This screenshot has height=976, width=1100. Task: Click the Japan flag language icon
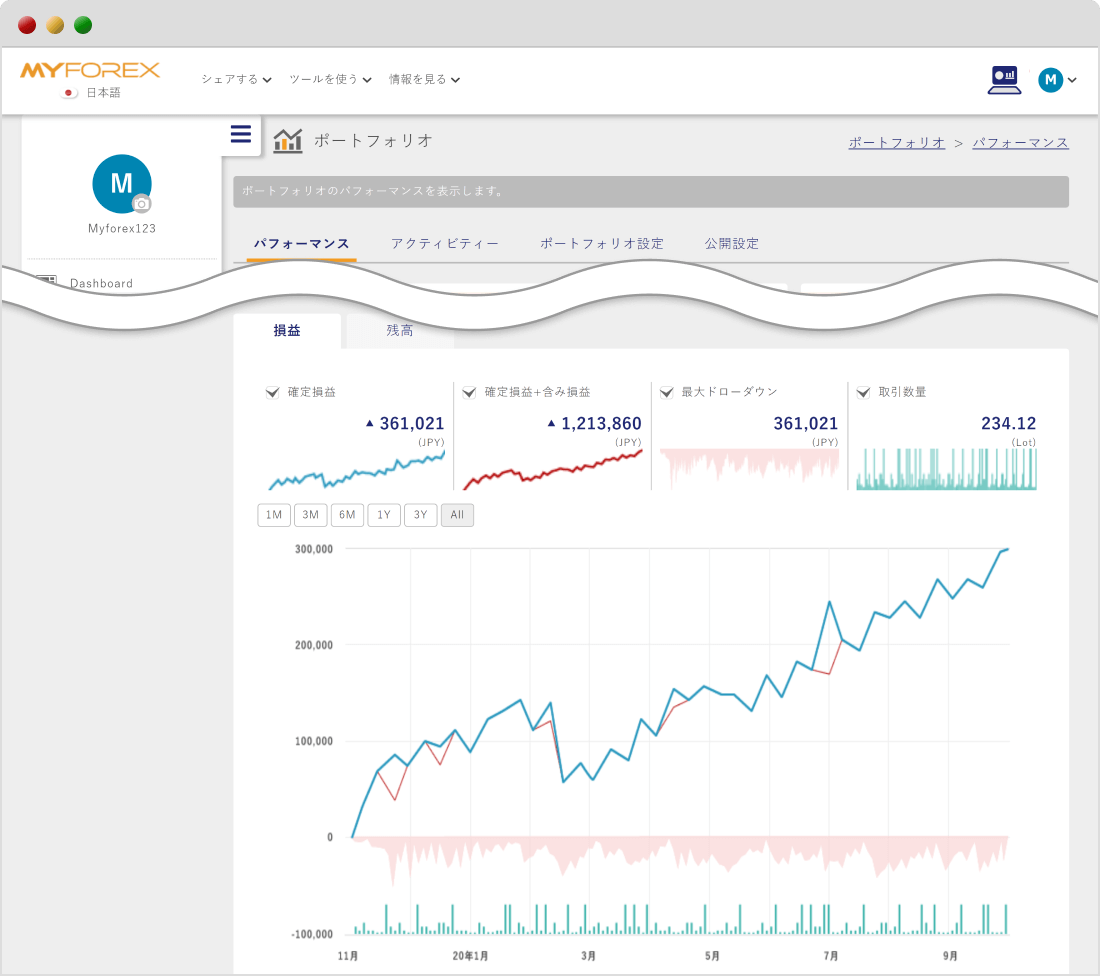click(x=68, y=92)
